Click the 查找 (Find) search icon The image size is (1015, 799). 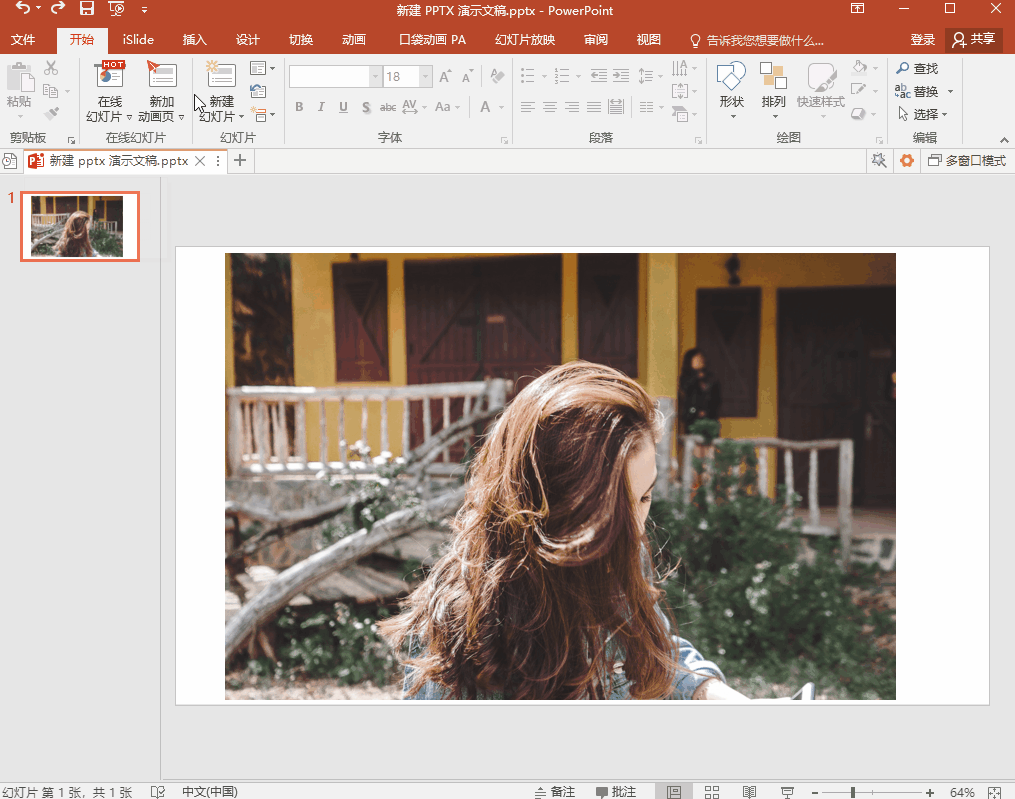tap(903, 68)
